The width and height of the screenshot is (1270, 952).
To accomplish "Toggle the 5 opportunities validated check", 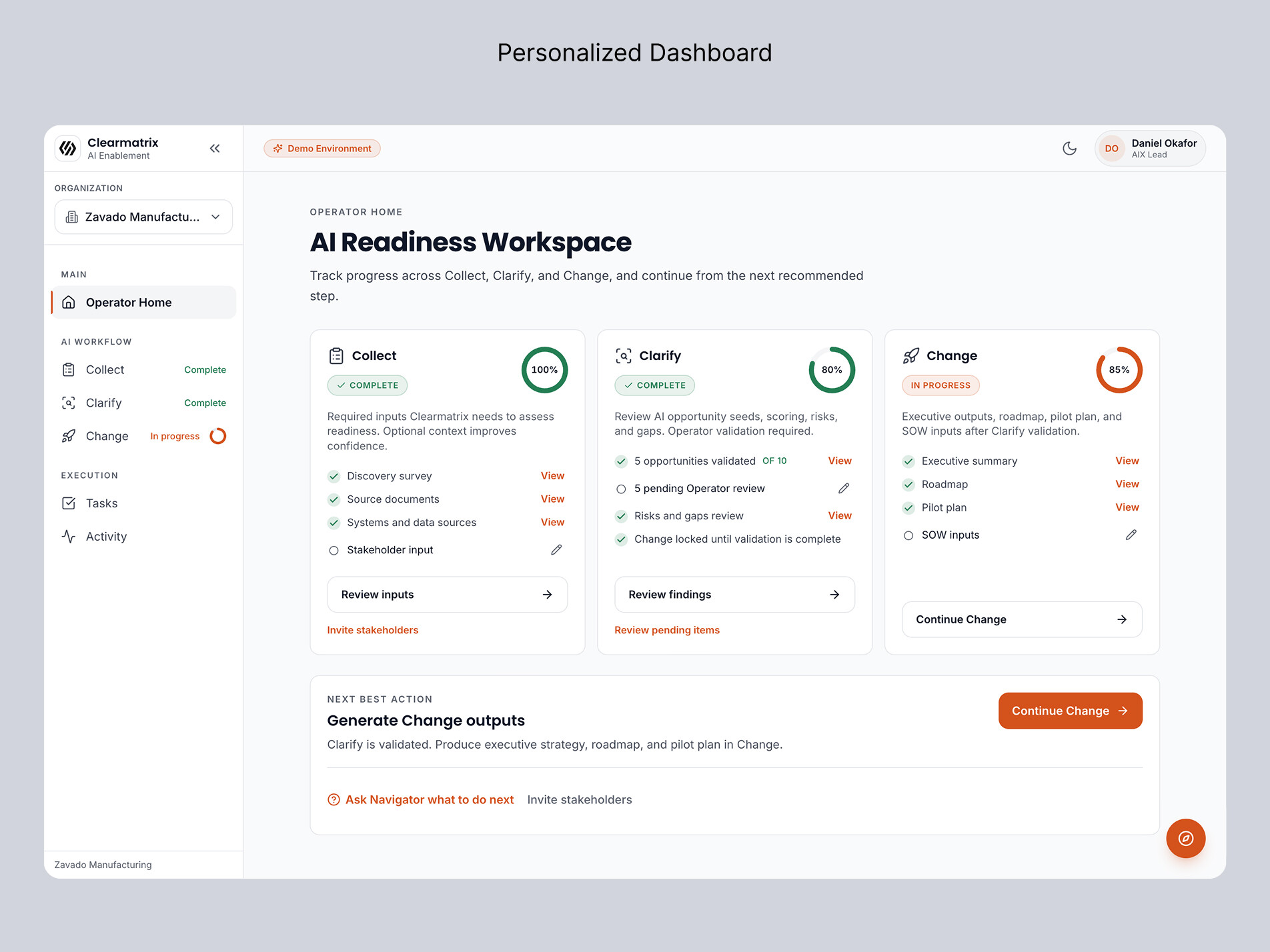I will pyautogui.click(x=622, y=462).
